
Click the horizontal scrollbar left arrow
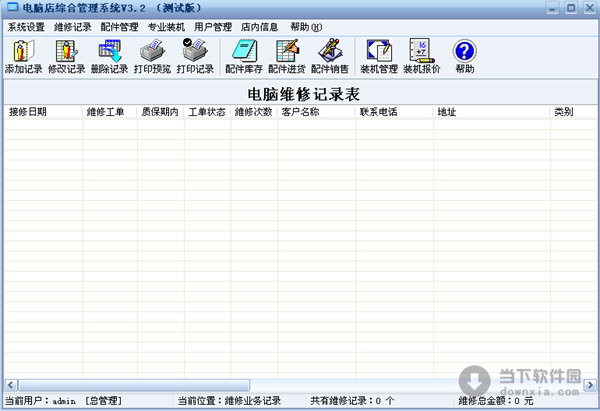point(11,385)
